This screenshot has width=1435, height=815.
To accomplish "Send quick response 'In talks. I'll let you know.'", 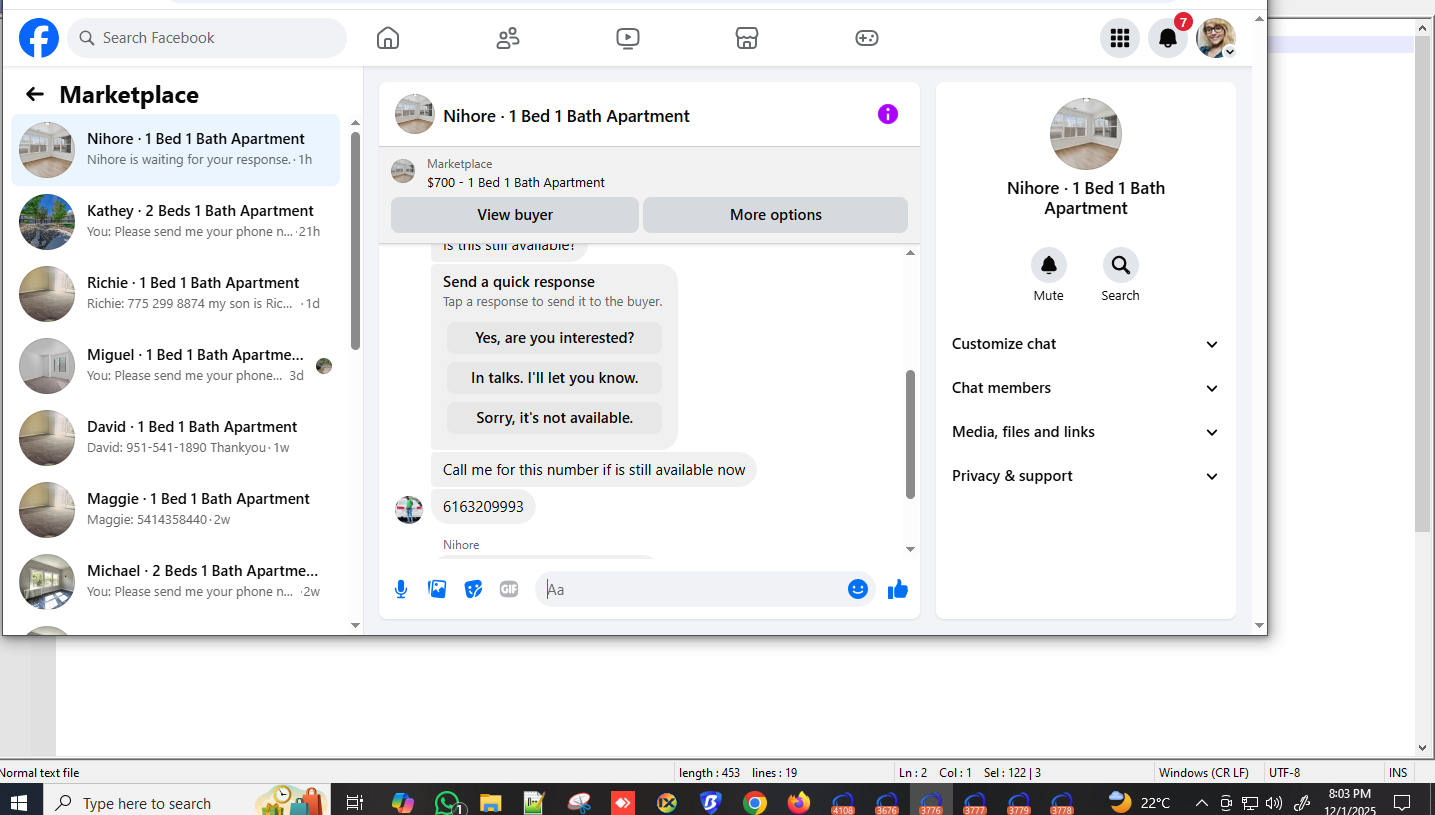I will tap(555, 378).
